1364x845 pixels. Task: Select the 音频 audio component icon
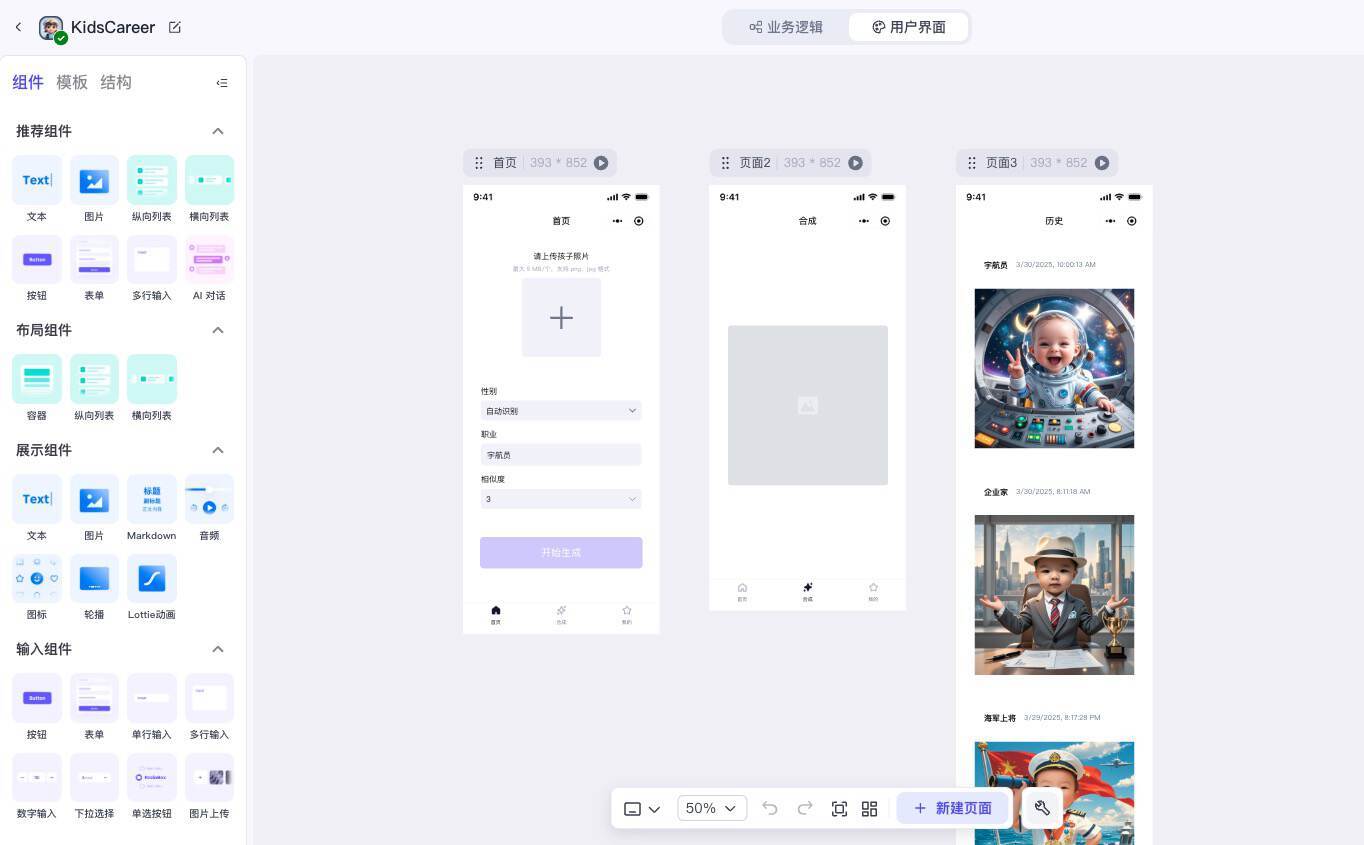point(209,498)
